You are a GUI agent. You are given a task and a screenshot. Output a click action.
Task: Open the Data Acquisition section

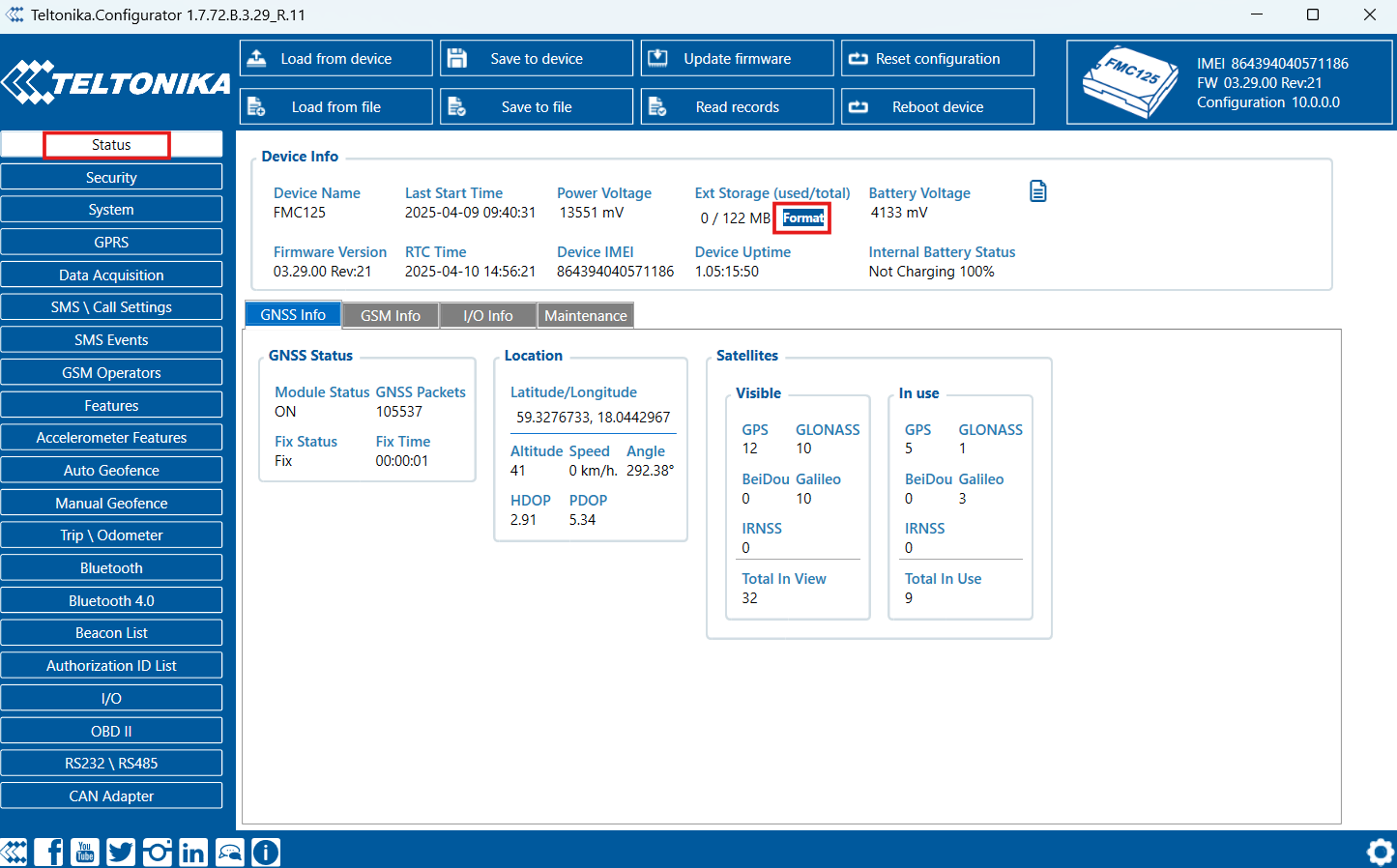coord(111,275)
